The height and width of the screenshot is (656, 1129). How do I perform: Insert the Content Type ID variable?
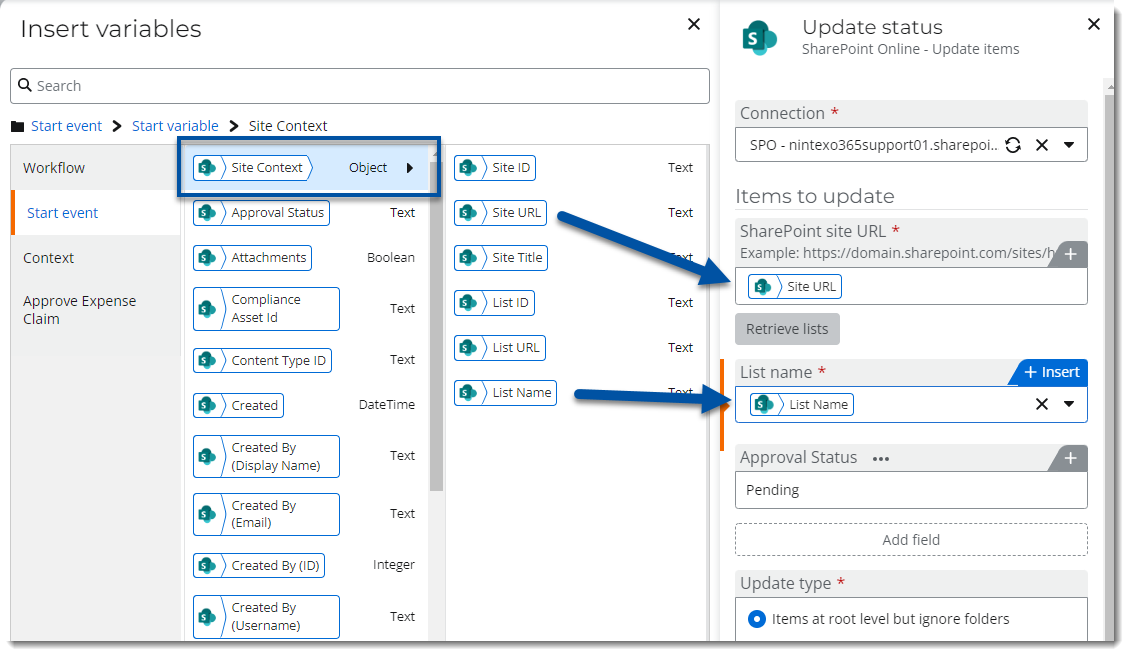point(262,360)
